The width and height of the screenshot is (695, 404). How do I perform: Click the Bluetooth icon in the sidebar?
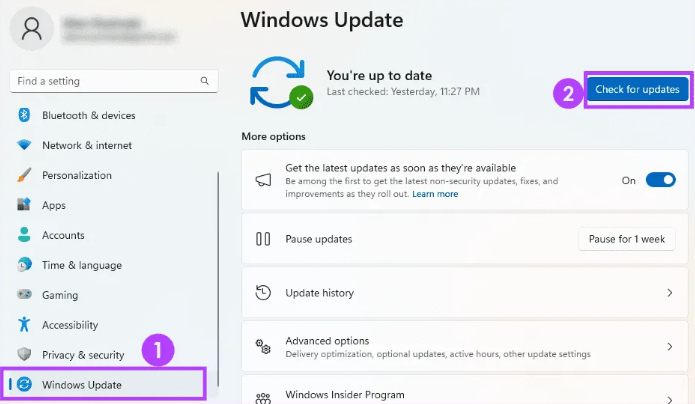pyautogui.click(x=24, y=115)
